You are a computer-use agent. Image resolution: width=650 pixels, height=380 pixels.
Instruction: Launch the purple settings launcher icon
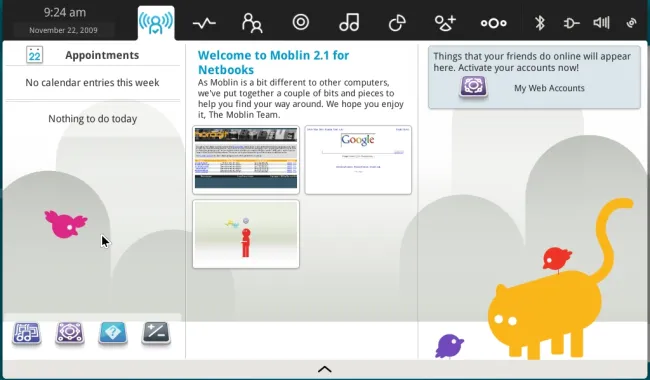(x=70, y=333)
